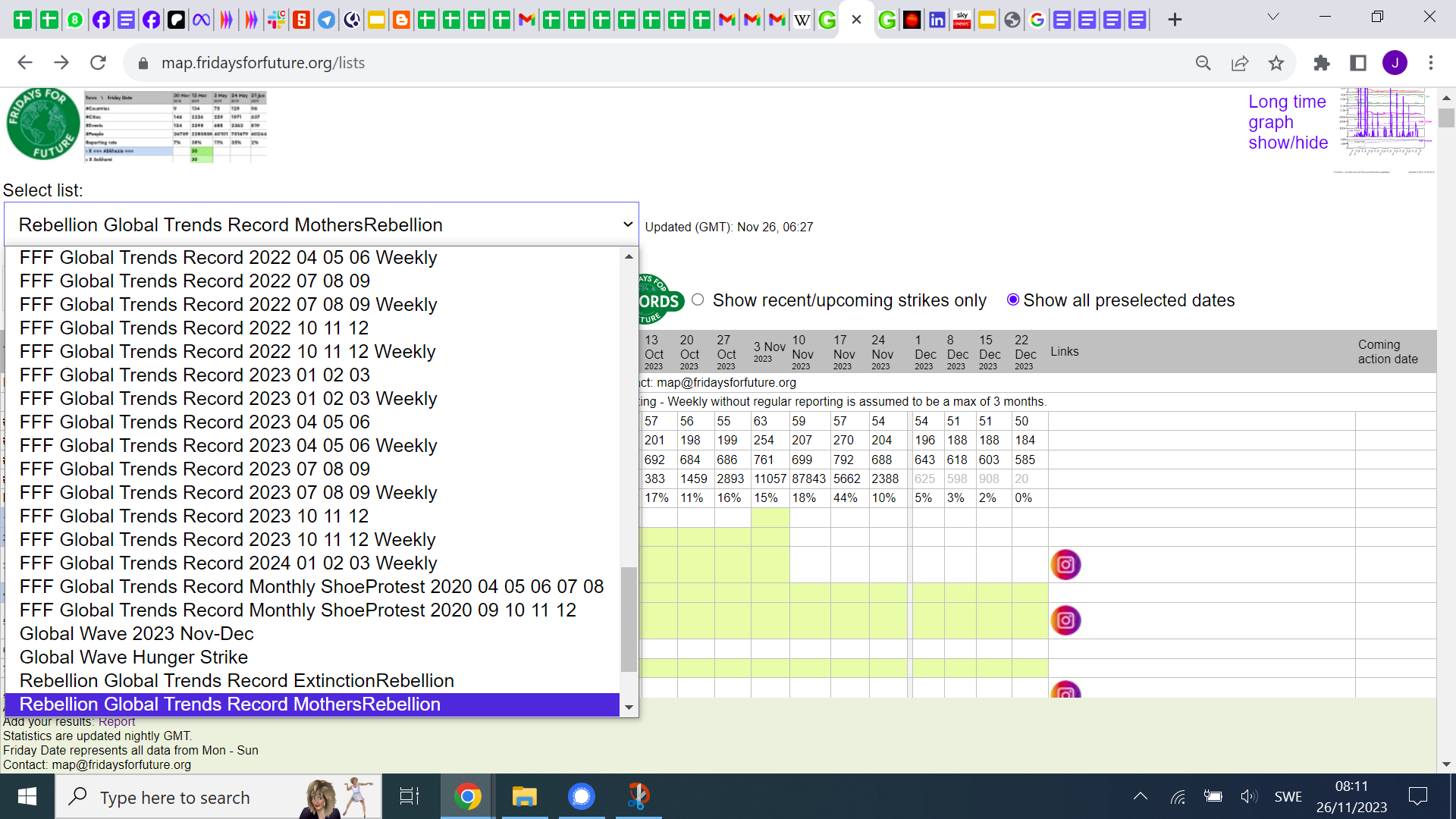This screenshot has width=1456, height=819.
Task: Switch to the Slack tab
Action: (276, 20)
